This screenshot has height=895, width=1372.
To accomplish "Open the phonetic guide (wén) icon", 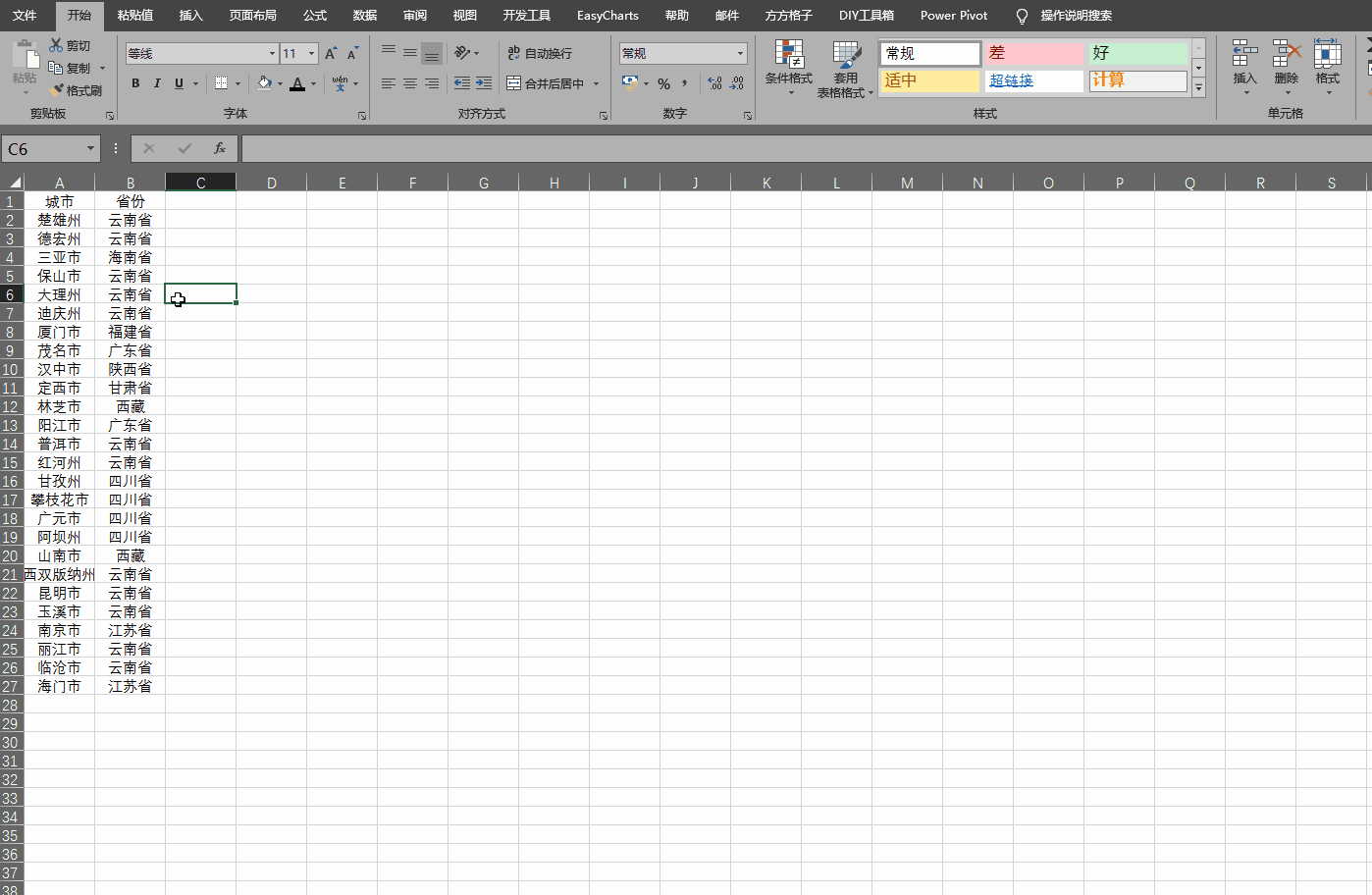I will (x=340, y=83).
